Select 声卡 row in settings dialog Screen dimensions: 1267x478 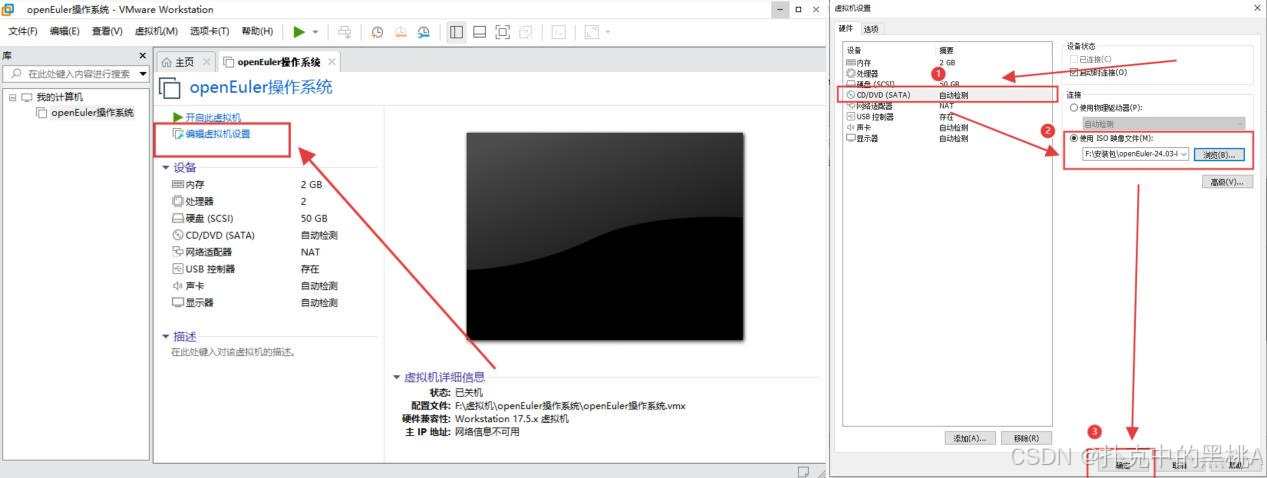(x=947, y=128)
